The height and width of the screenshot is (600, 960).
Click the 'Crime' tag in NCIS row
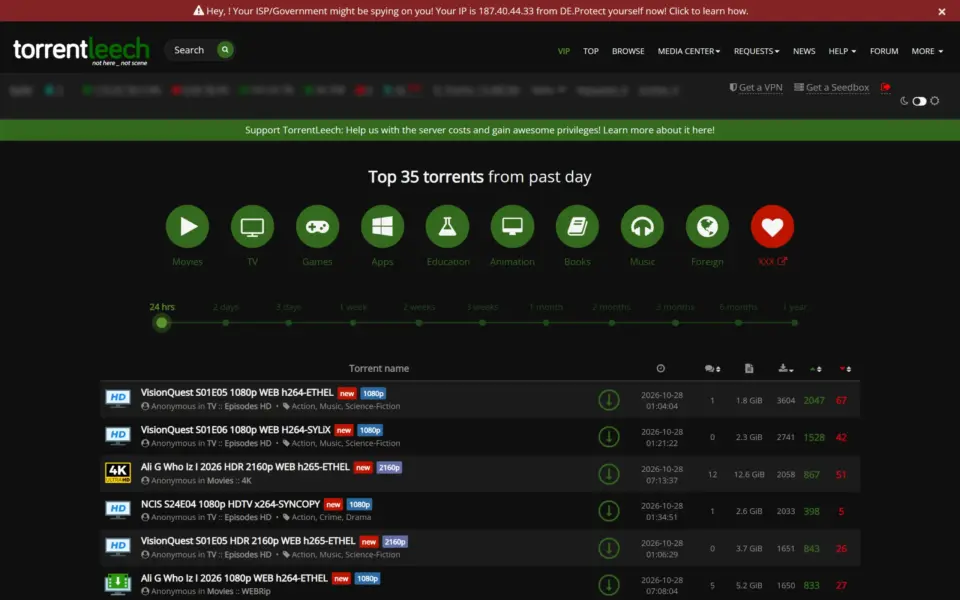click(331, 517)
